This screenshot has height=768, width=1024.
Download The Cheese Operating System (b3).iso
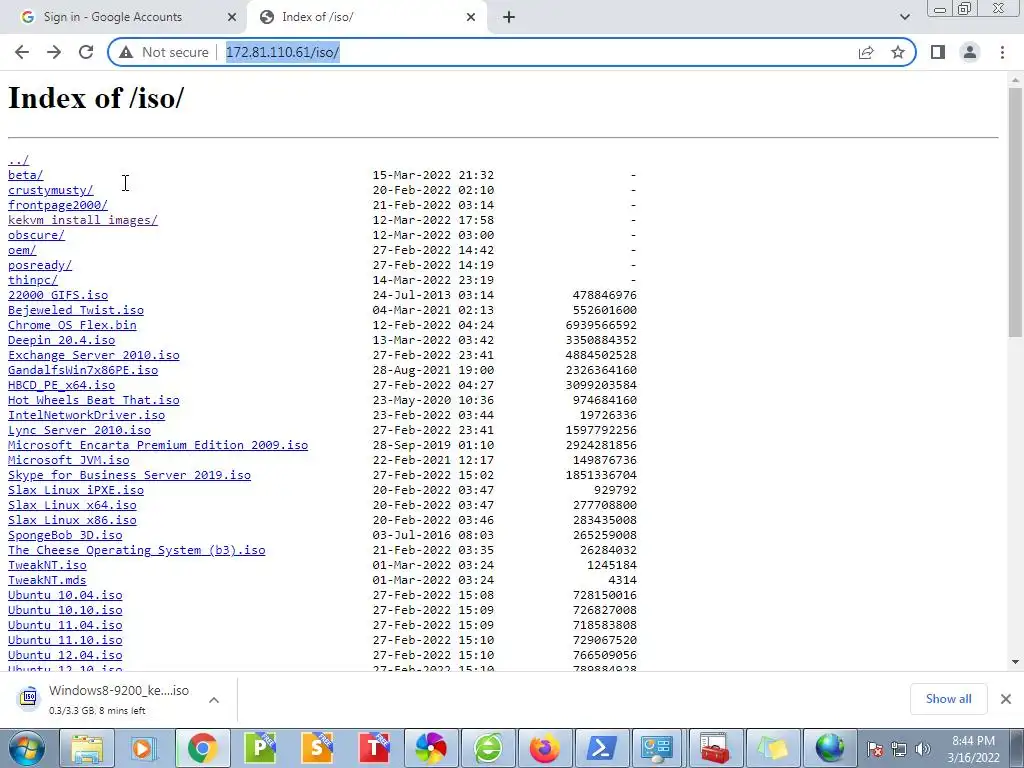(136, 551)
